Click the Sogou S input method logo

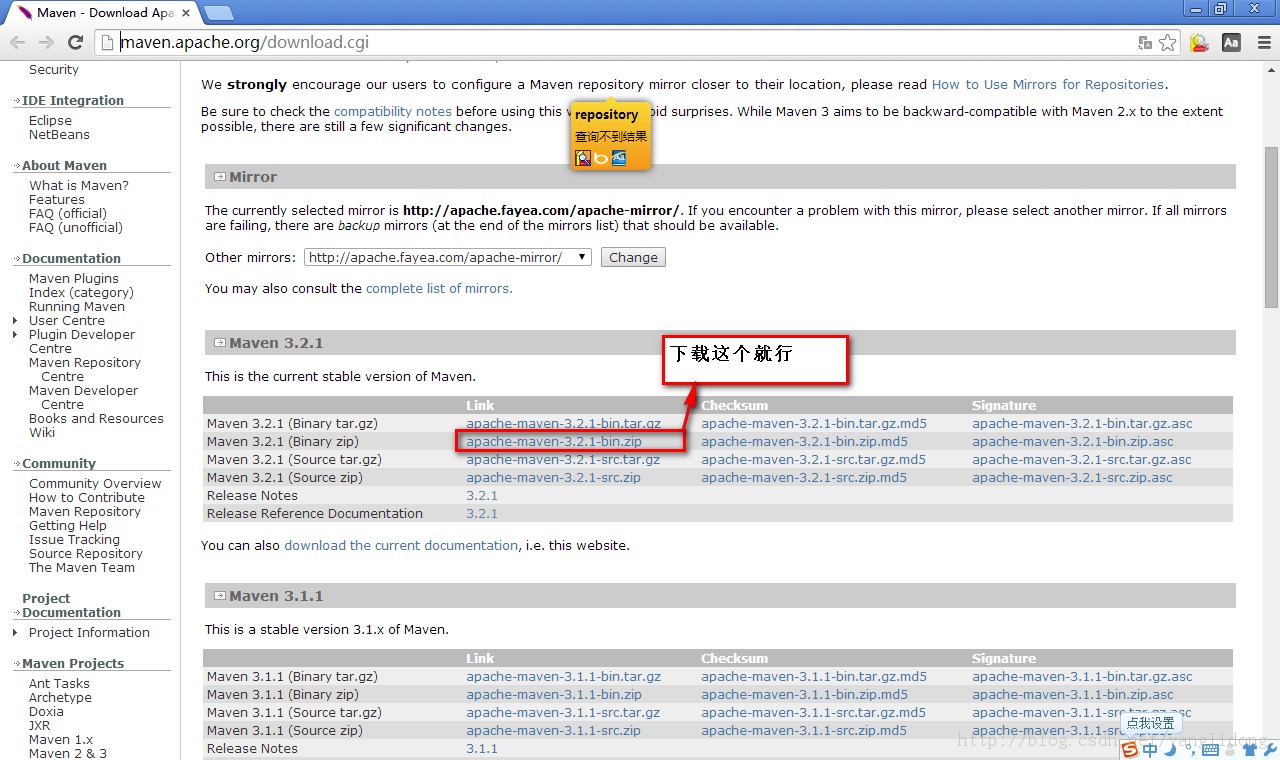pos(1130,749)
